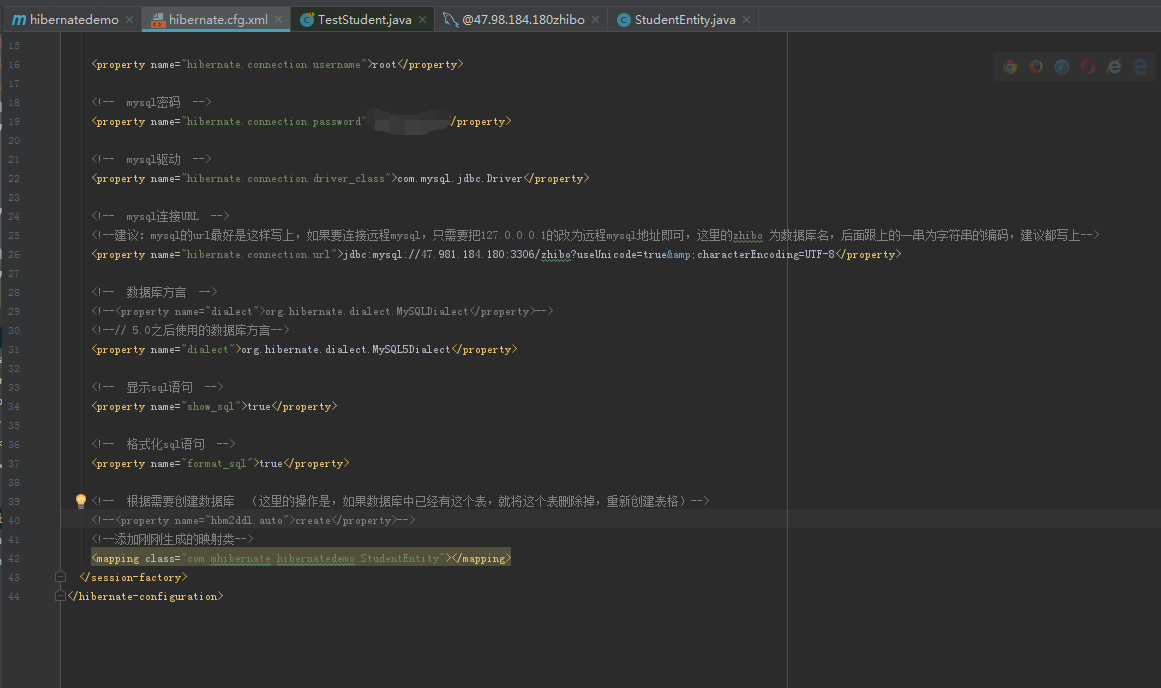The image size is (1161, 688).
Task: Click "characterEncoding=UTF-8" in the URL
Action: (x=766, y=255)
